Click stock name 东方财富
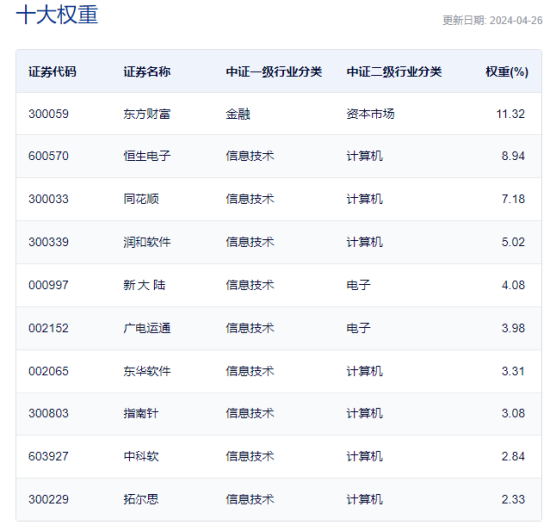 pos(147,114)
